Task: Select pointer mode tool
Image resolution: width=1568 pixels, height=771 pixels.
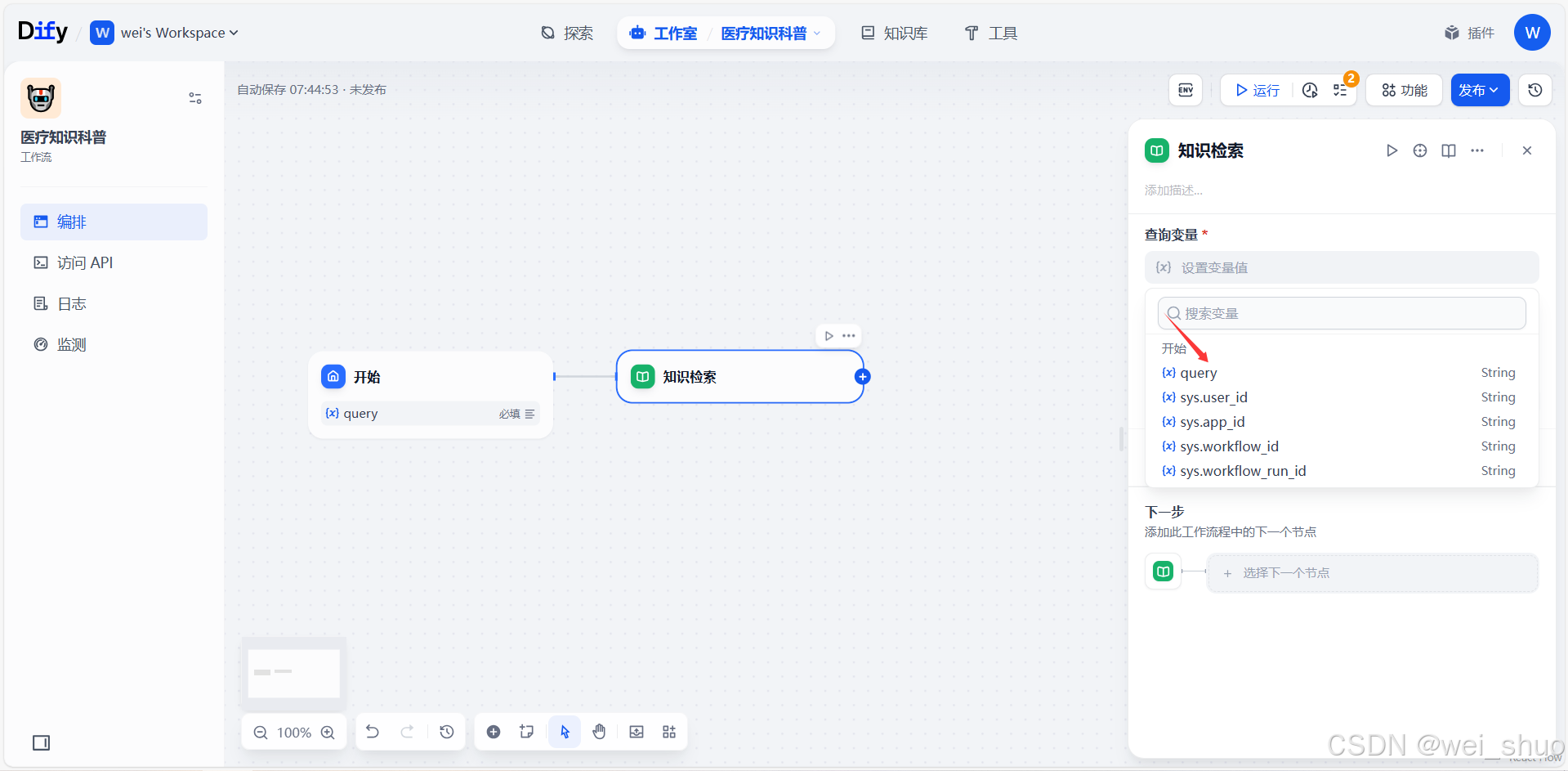Action: (565, 732)
